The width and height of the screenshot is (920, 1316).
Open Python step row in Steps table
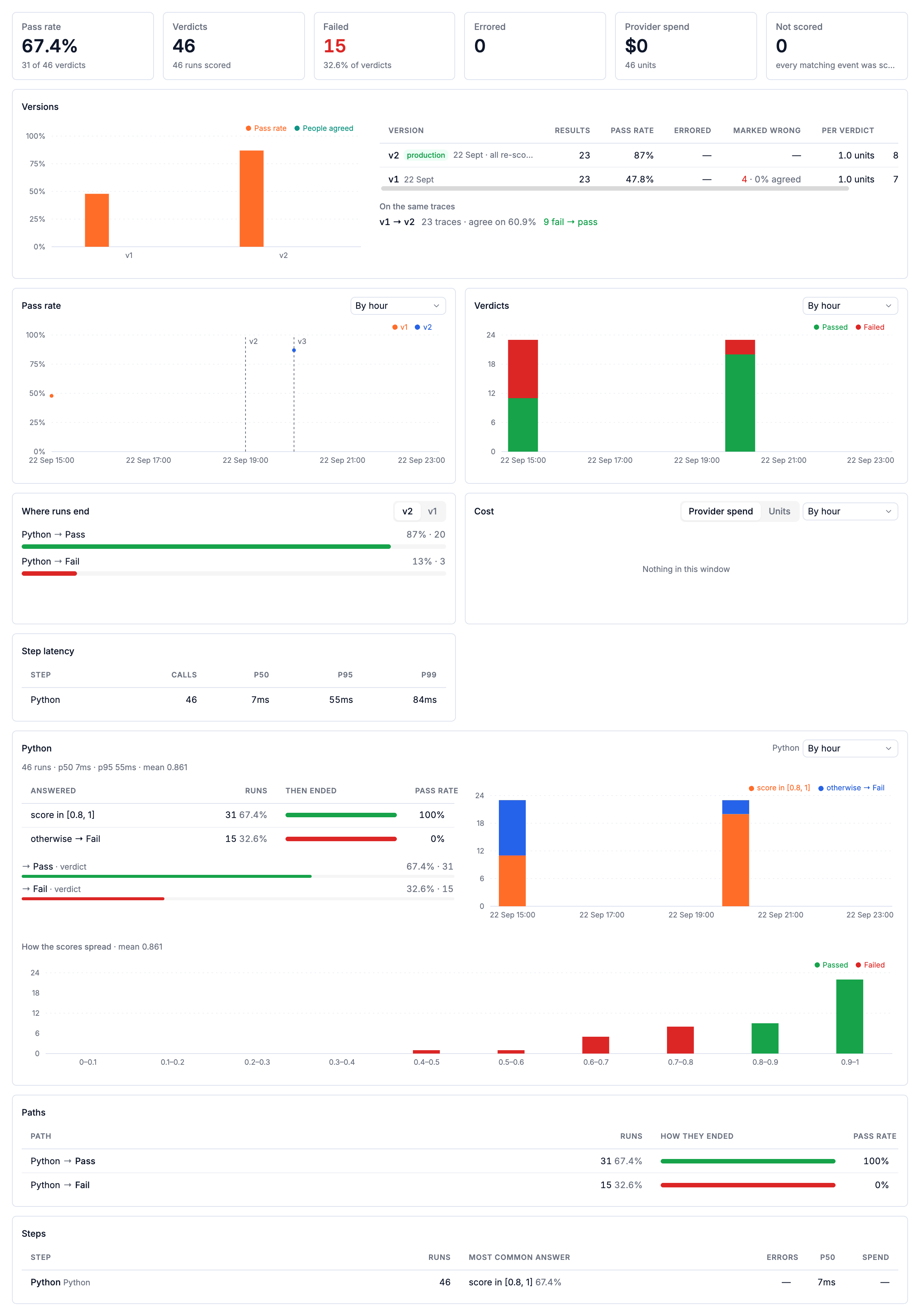[460, 1282]
